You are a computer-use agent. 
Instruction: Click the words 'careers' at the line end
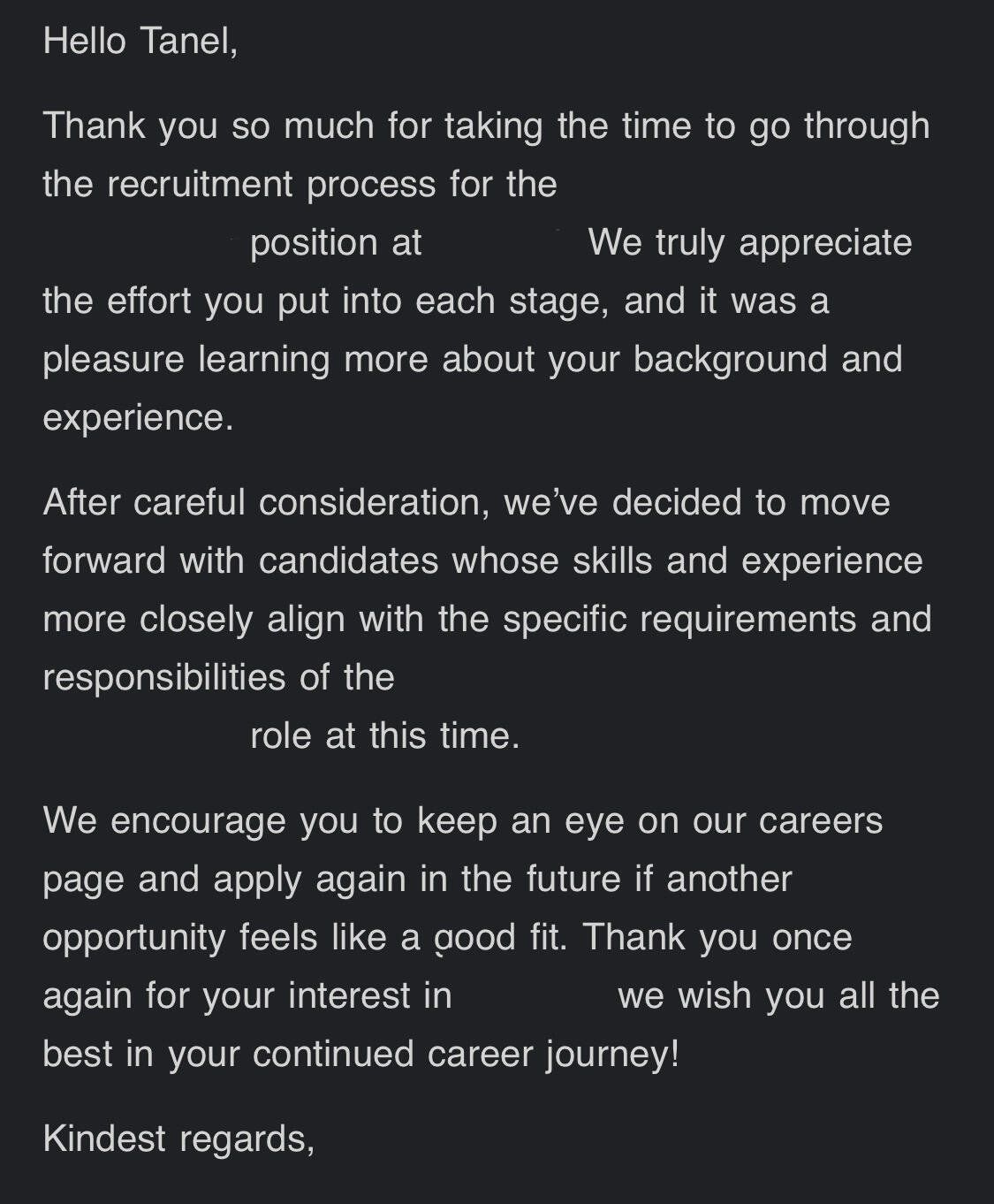821,820
